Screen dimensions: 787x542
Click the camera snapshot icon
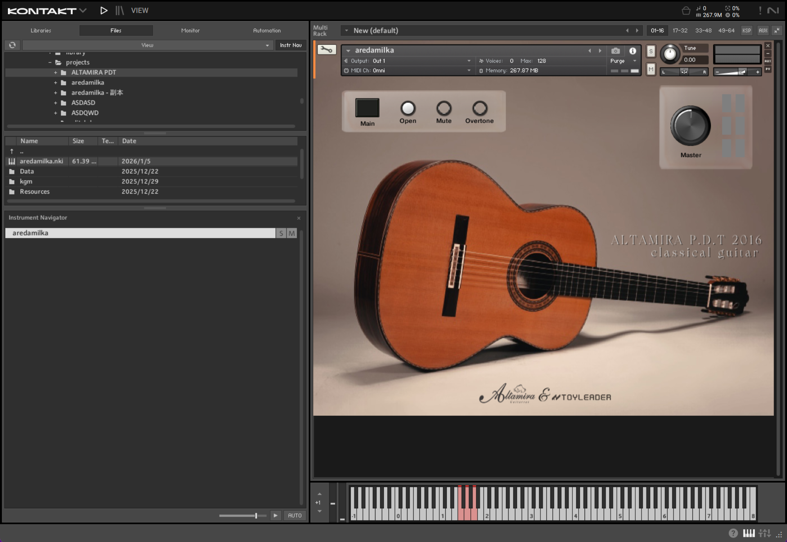pos(615,51)
